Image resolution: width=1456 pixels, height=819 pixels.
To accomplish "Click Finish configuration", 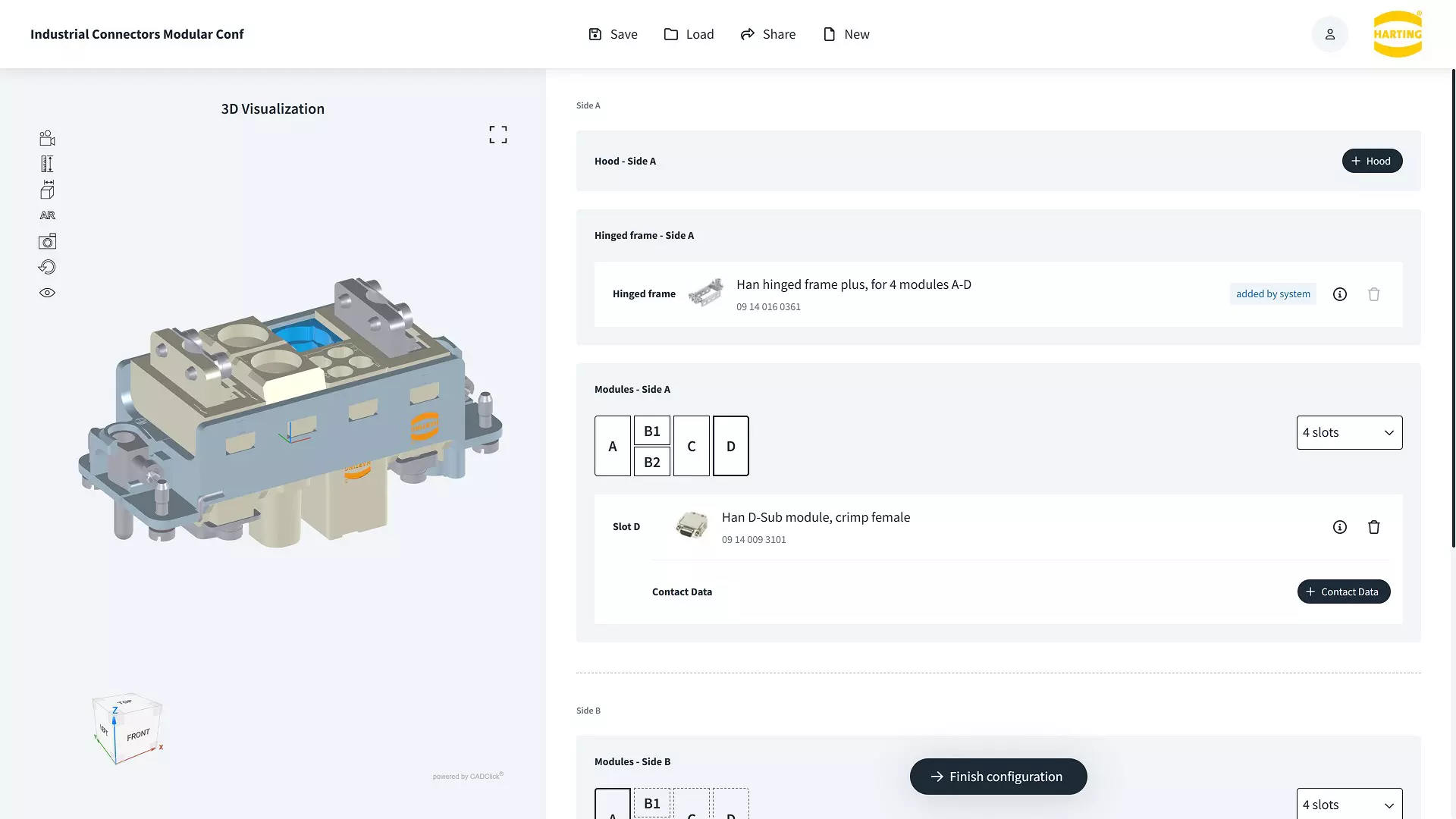I will pos(999,777).
